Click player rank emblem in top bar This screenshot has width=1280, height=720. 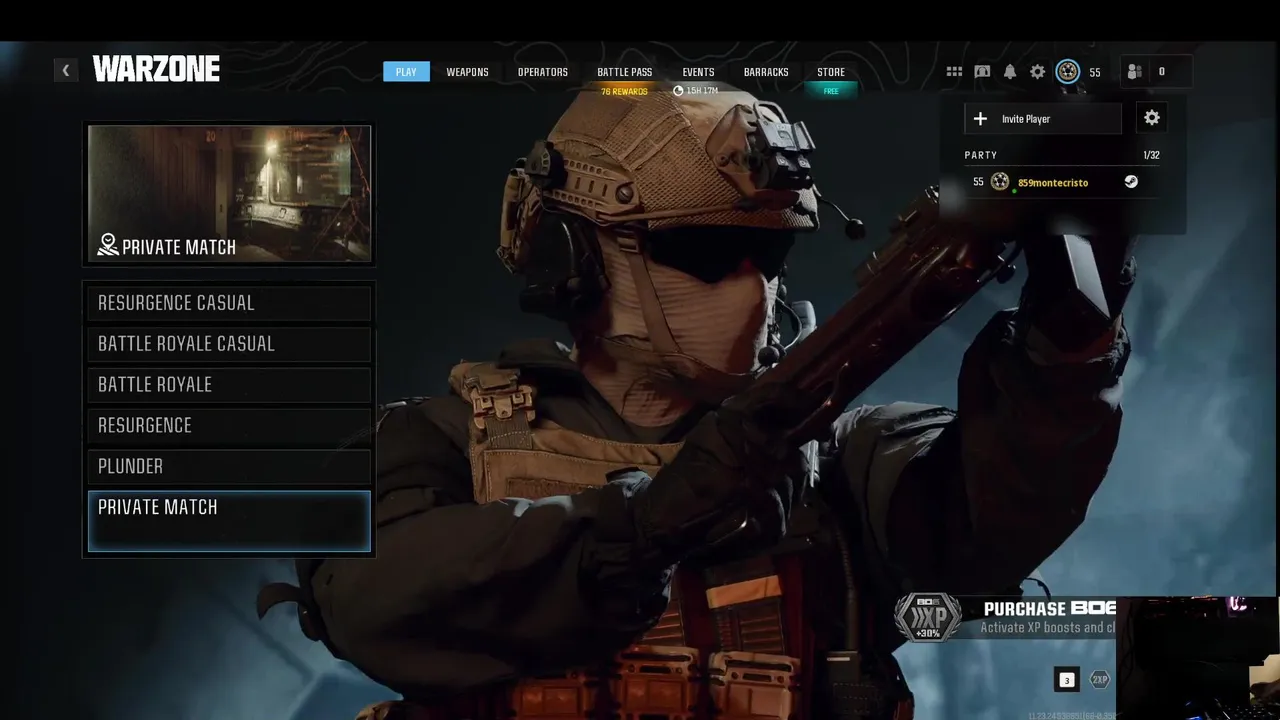[1067, 72]
